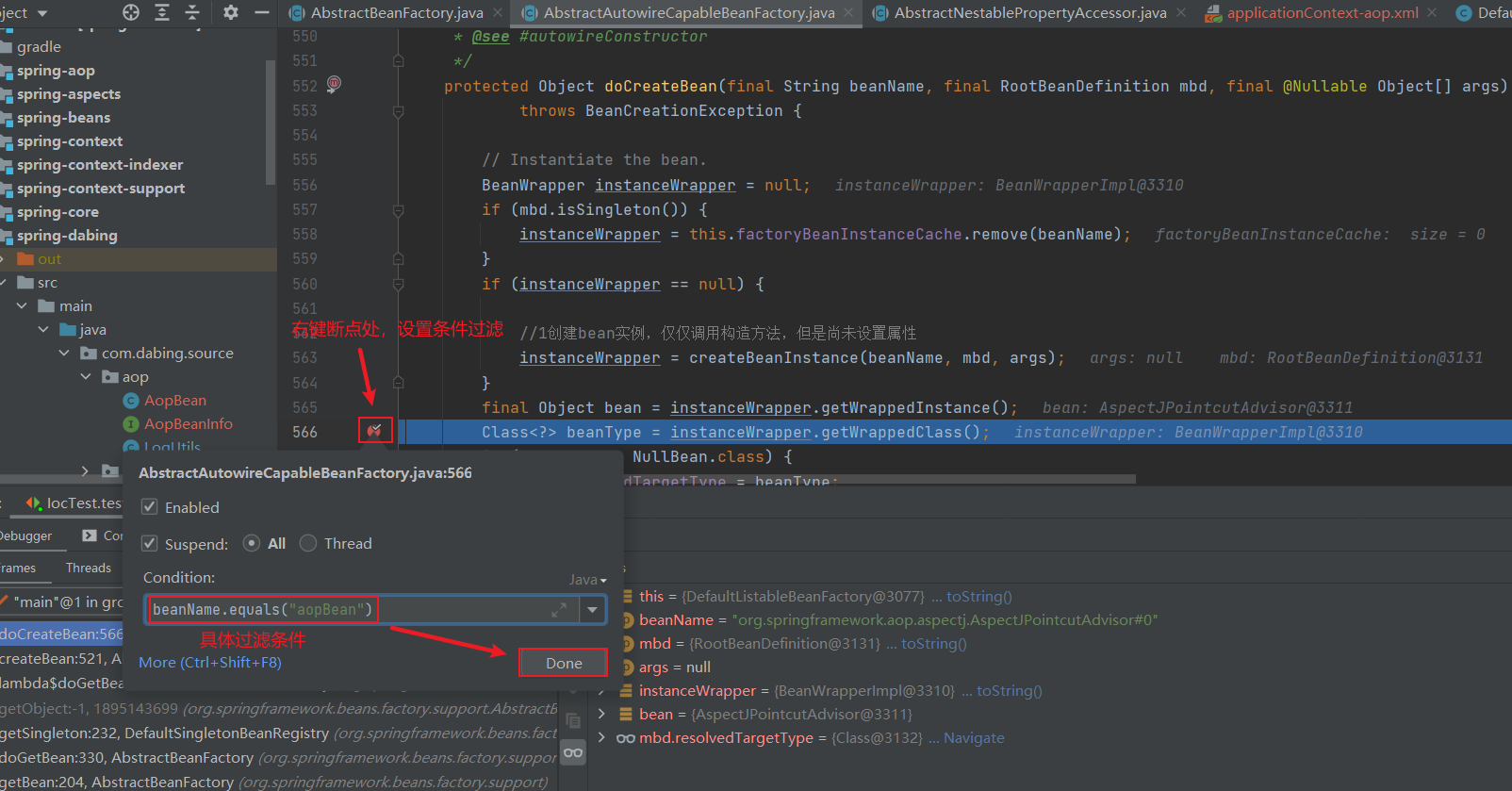The height and width of the screenshot is (791, 1512).
Task: Toggle the Enabled checkbox for breakpoint
Action: pos(149,507)
